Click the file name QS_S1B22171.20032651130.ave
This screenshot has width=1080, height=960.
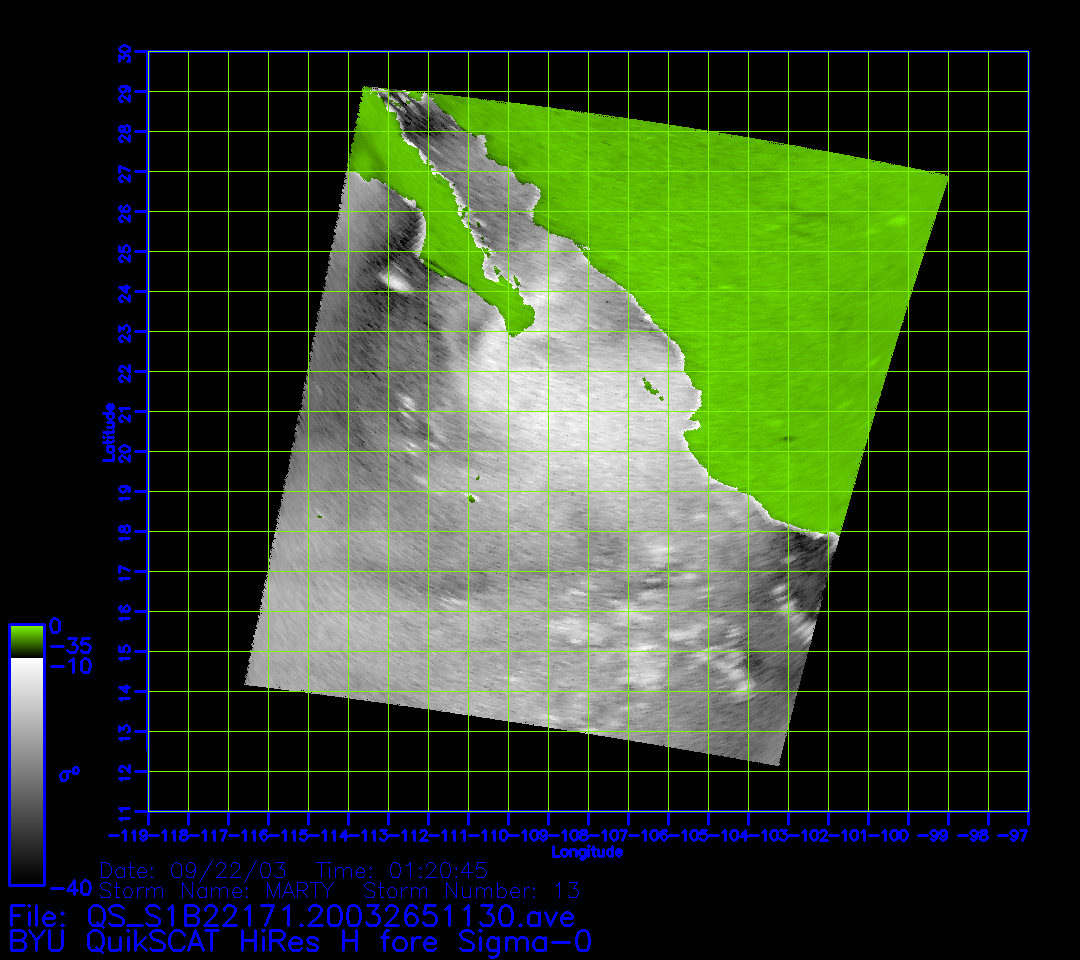pos(291,916)
